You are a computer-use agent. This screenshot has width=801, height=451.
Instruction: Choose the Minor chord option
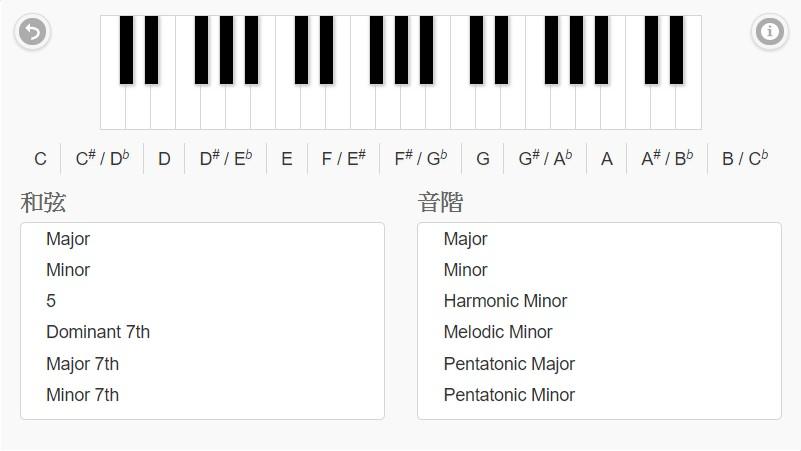[x=68, y=270]
